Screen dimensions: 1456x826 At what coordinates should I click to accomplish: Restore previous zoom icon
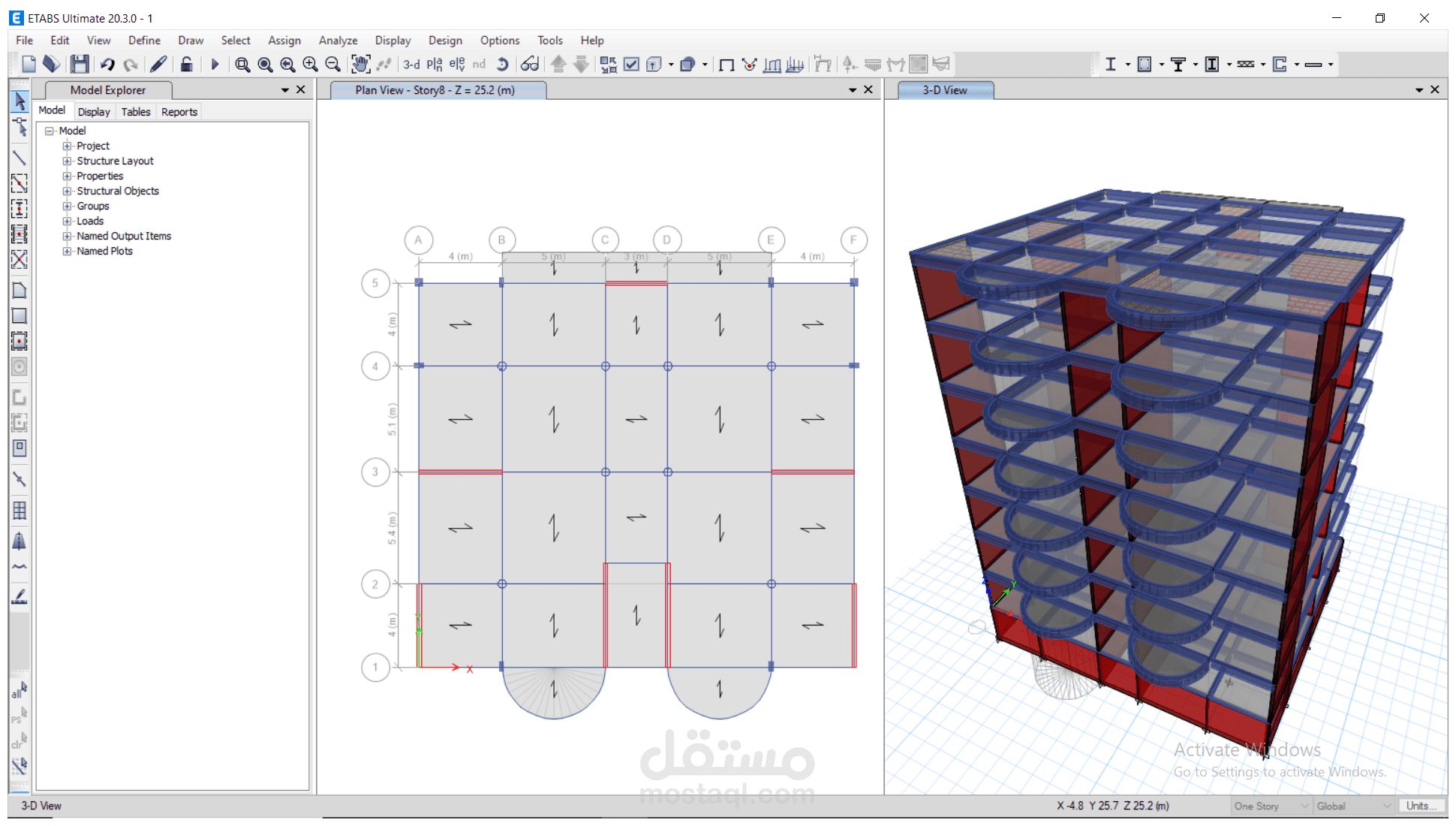pyautogui.click(x=287, y=65)
